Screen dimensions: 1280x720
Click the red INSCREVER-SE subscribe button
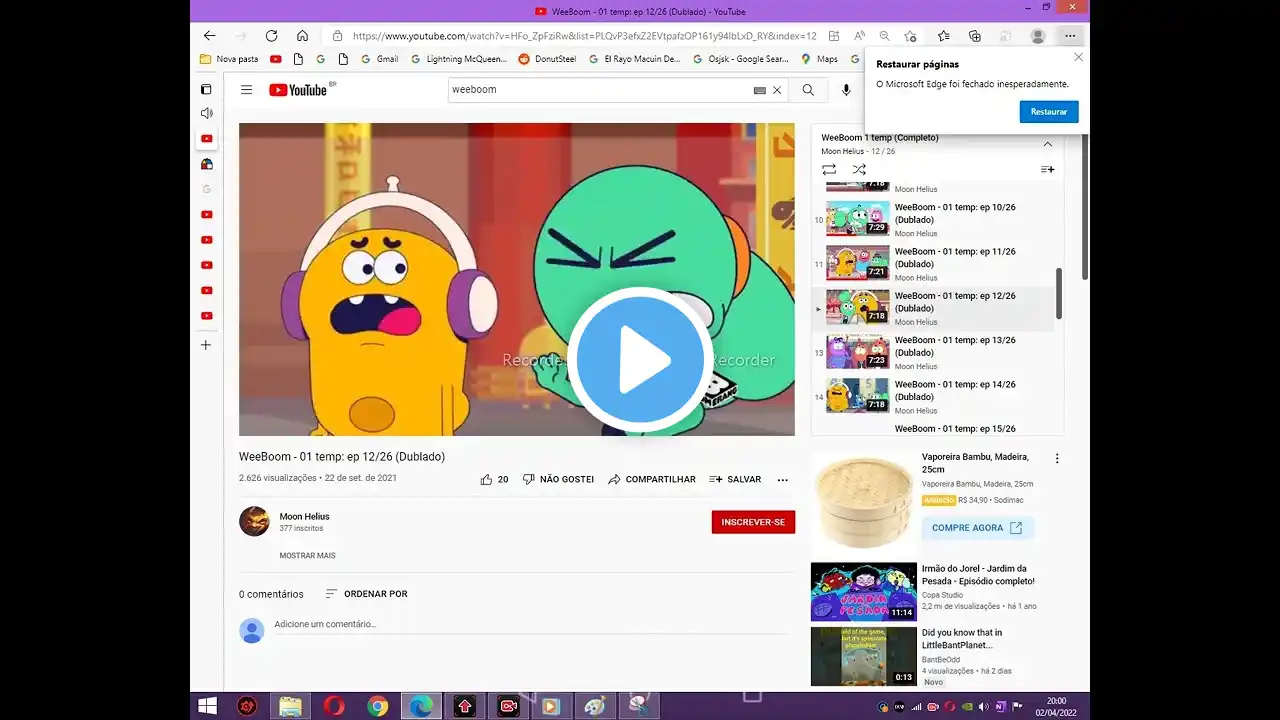[x=753, y=522]
